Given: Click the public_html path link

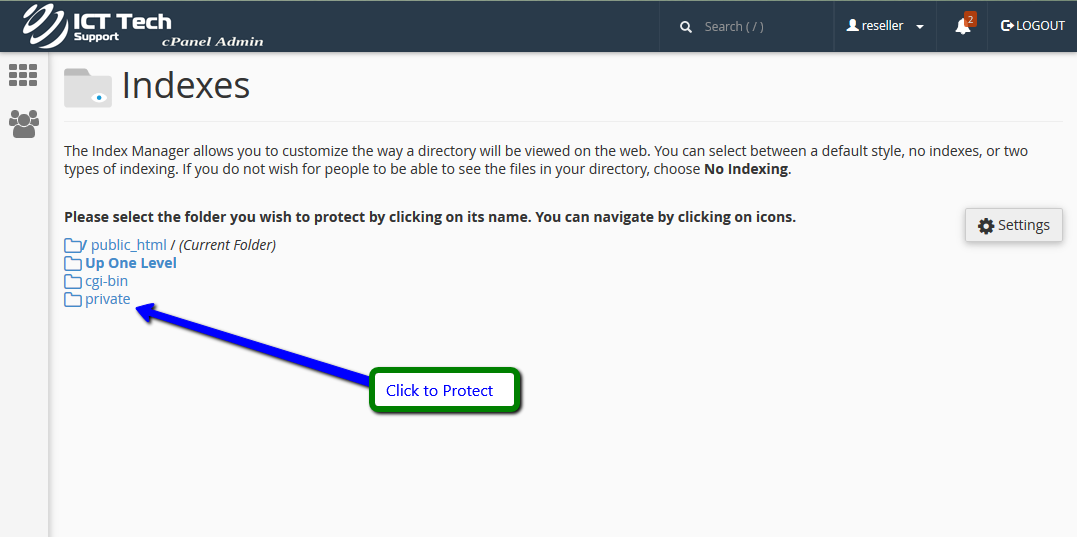Looking at the screenshot, I should (x=129, y=245).
